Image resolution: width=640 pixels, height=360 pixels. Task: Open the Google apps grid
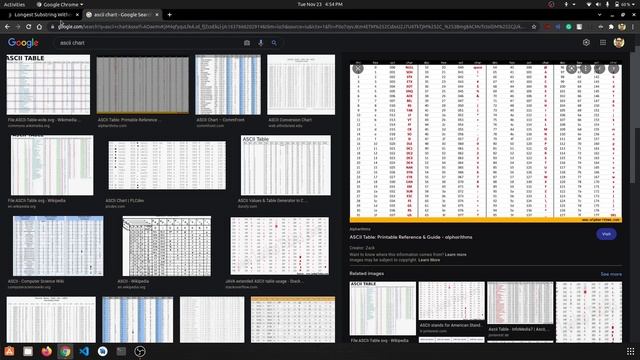click(603, 42)
